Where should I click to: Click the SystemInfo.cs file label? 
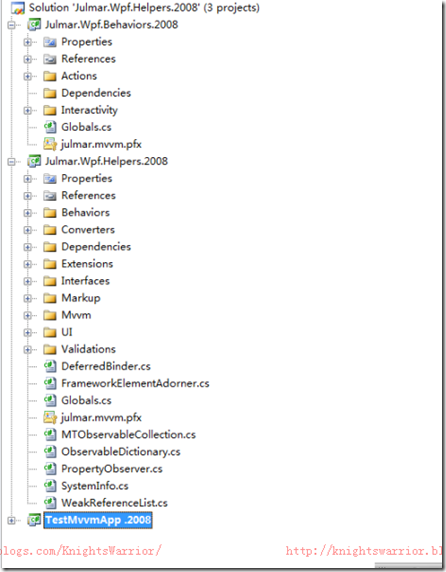95,486
